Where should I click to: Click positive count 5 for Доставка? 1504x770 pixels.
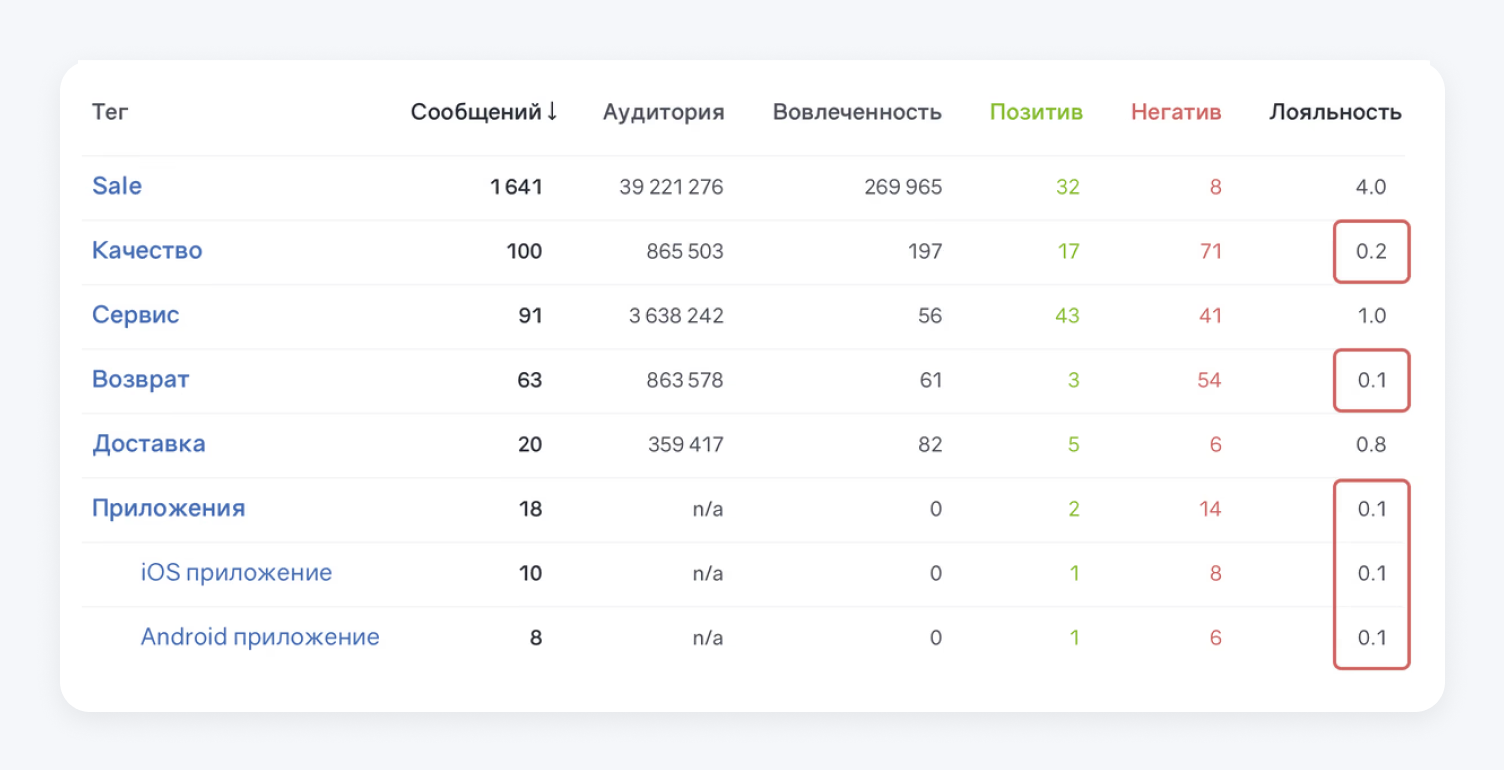click(x=1074, y=444)
